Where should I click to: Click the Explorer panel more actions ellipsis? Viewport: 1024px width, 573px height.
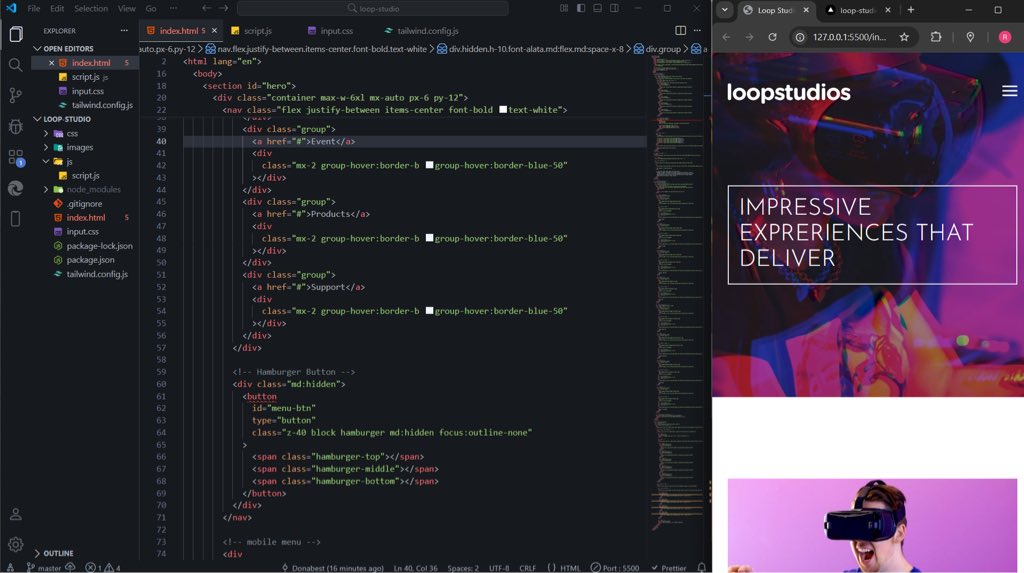tap(124, 31)
